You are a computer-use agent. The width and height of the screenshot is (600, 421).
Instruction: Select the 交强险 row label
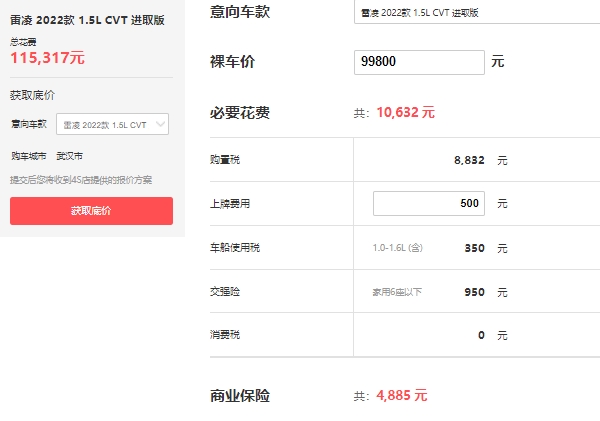pyautogui.click(x=225, y=292)
